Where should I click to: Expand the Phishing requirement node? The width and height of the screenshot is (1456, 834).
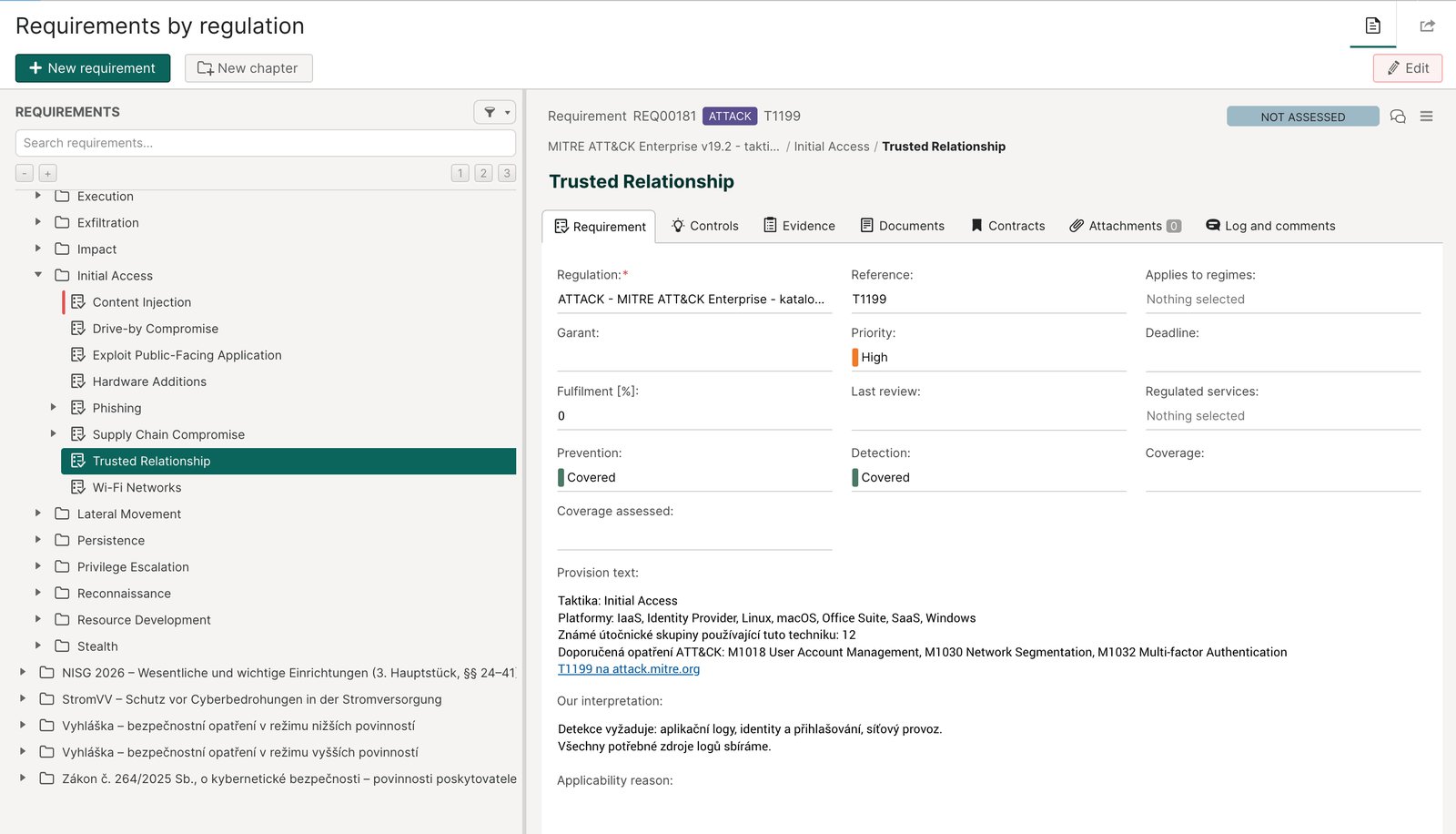pyautogui.click(x=53, y=408)
